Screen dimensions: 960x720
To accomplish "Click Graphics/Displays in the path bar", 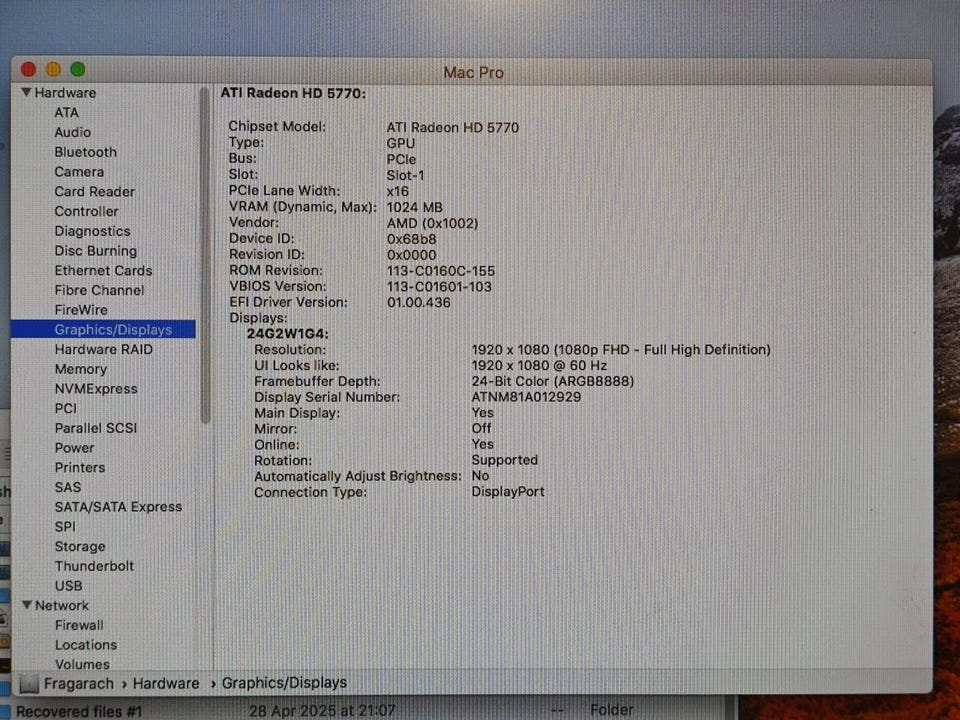I will point(284,683).
